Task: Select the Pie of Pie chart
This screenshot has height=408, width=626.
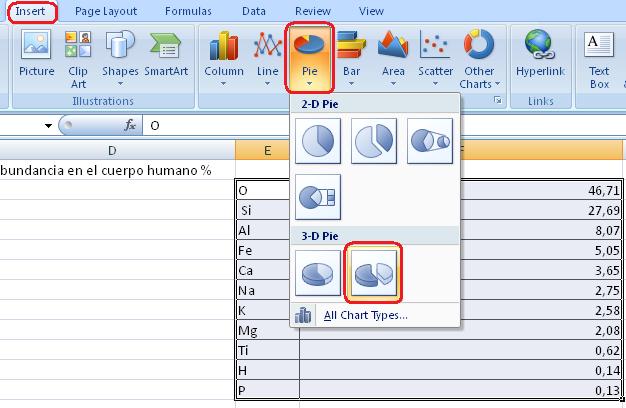Action: (x=430, y=141)
